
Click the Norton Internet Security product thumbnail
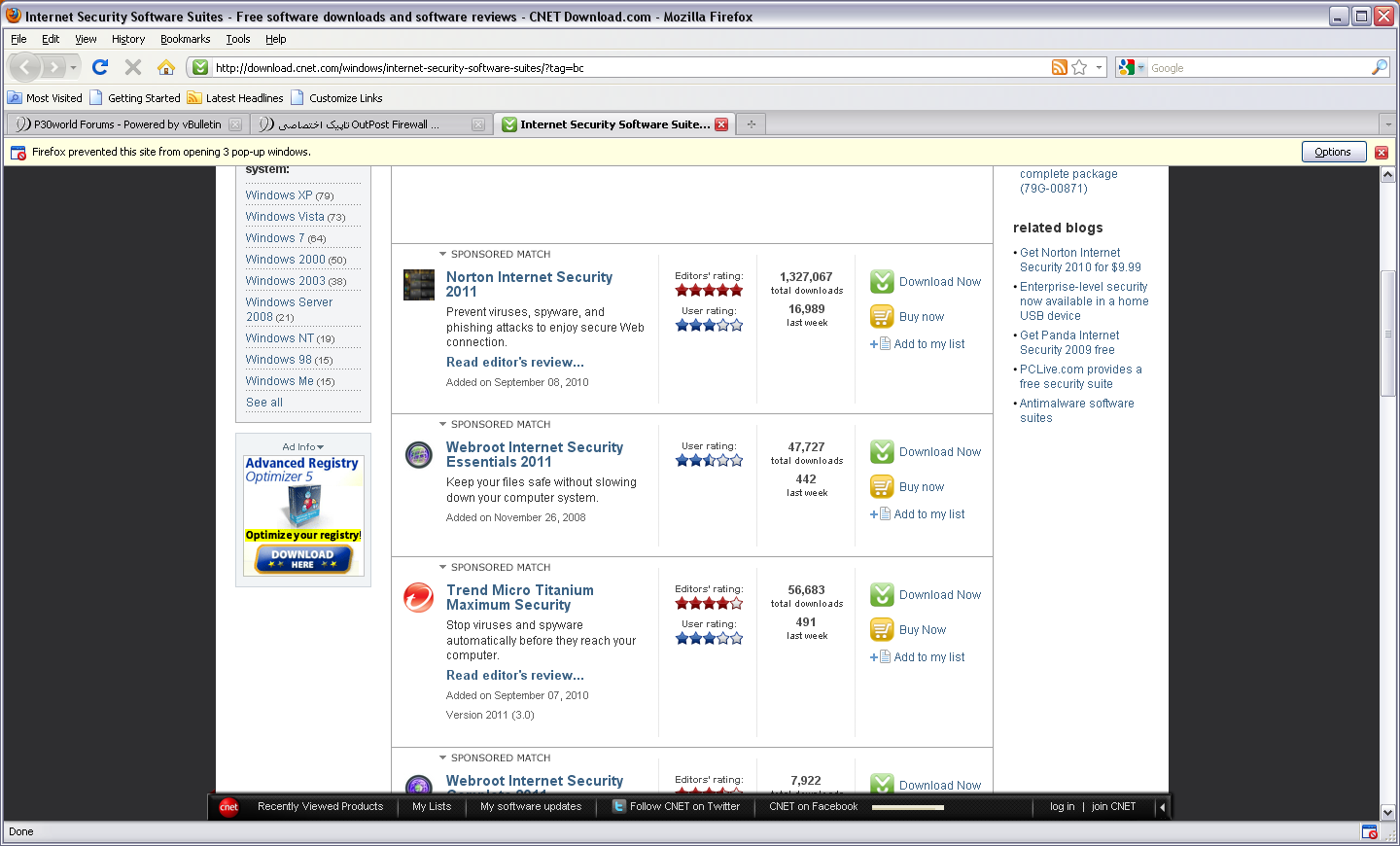click(x=419, y=285)
